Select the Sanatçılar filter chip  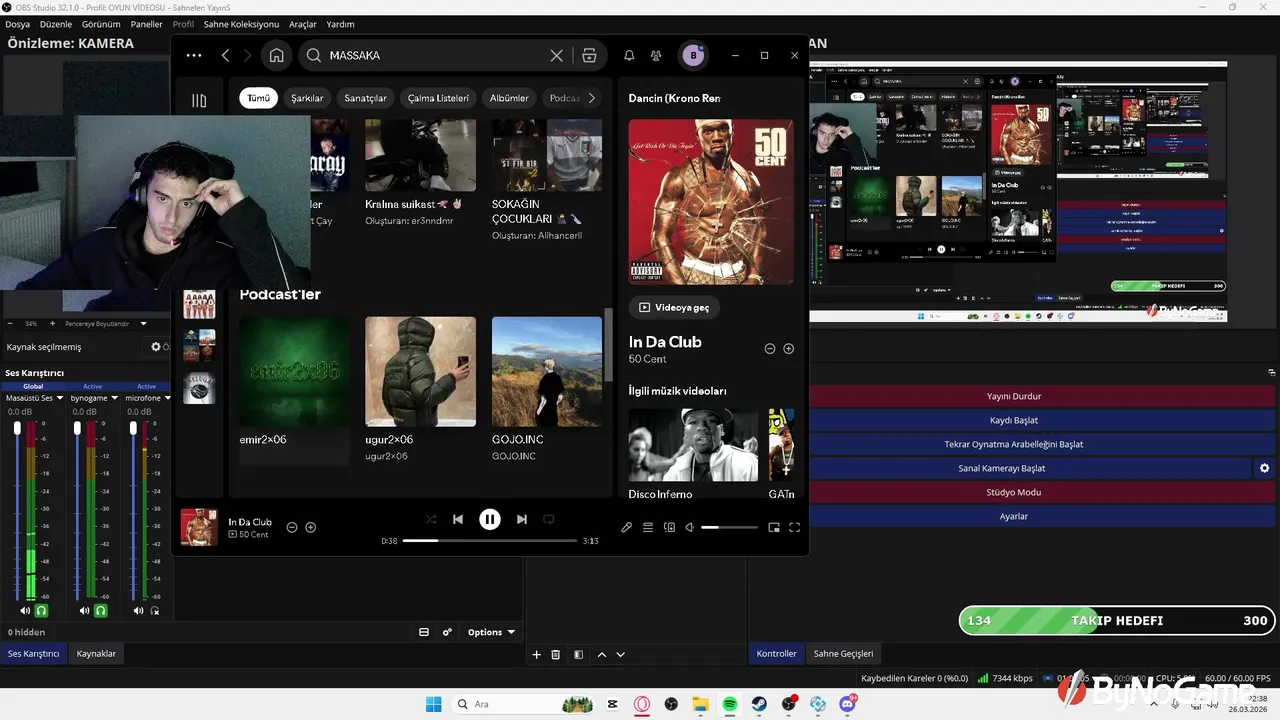click(x=365, y=98)
